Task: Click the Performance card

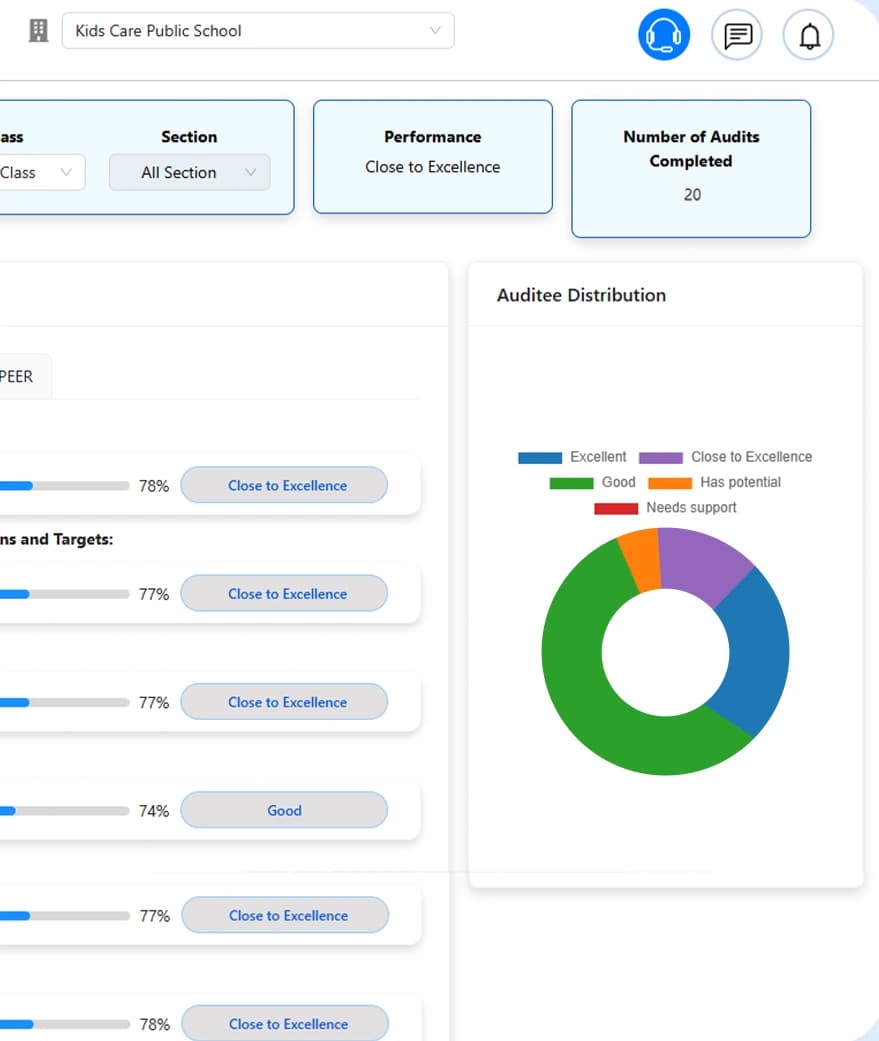Action: point(433,157)
